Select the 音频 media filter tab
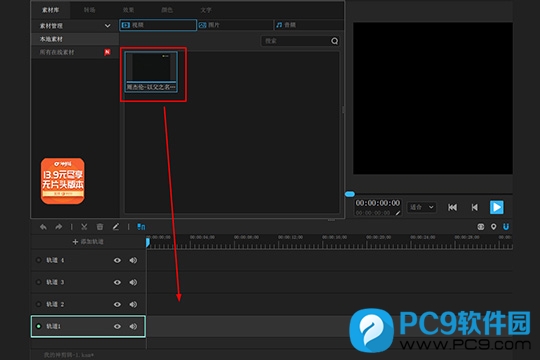 tap(309, 25)
